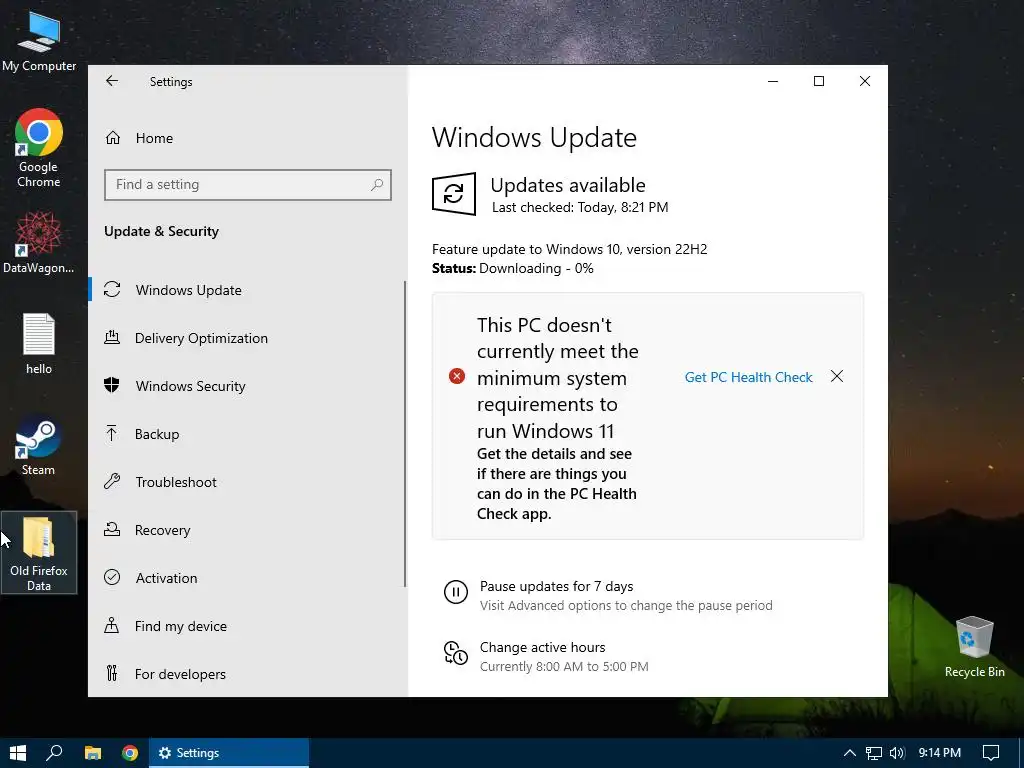This screenshot has width=1024, height=768.
Task: Select Backup in the sidebar
Action: tap(157, 434)
